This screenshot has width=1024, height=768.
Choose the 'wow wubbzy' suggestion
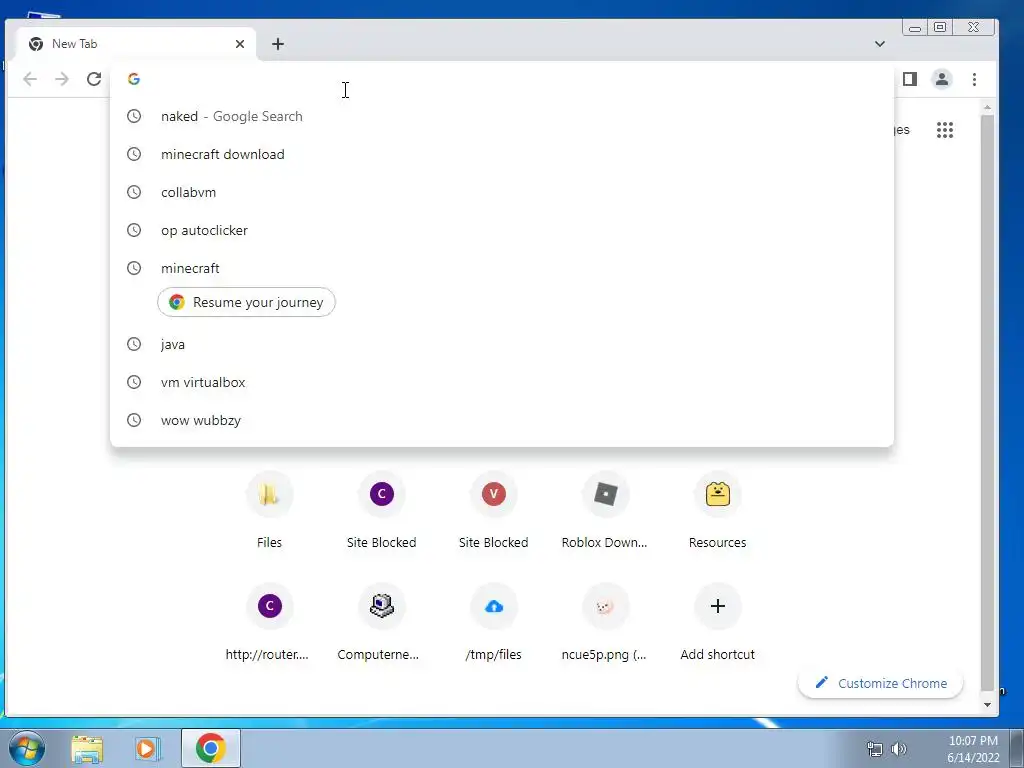click(x=502, y=420)
